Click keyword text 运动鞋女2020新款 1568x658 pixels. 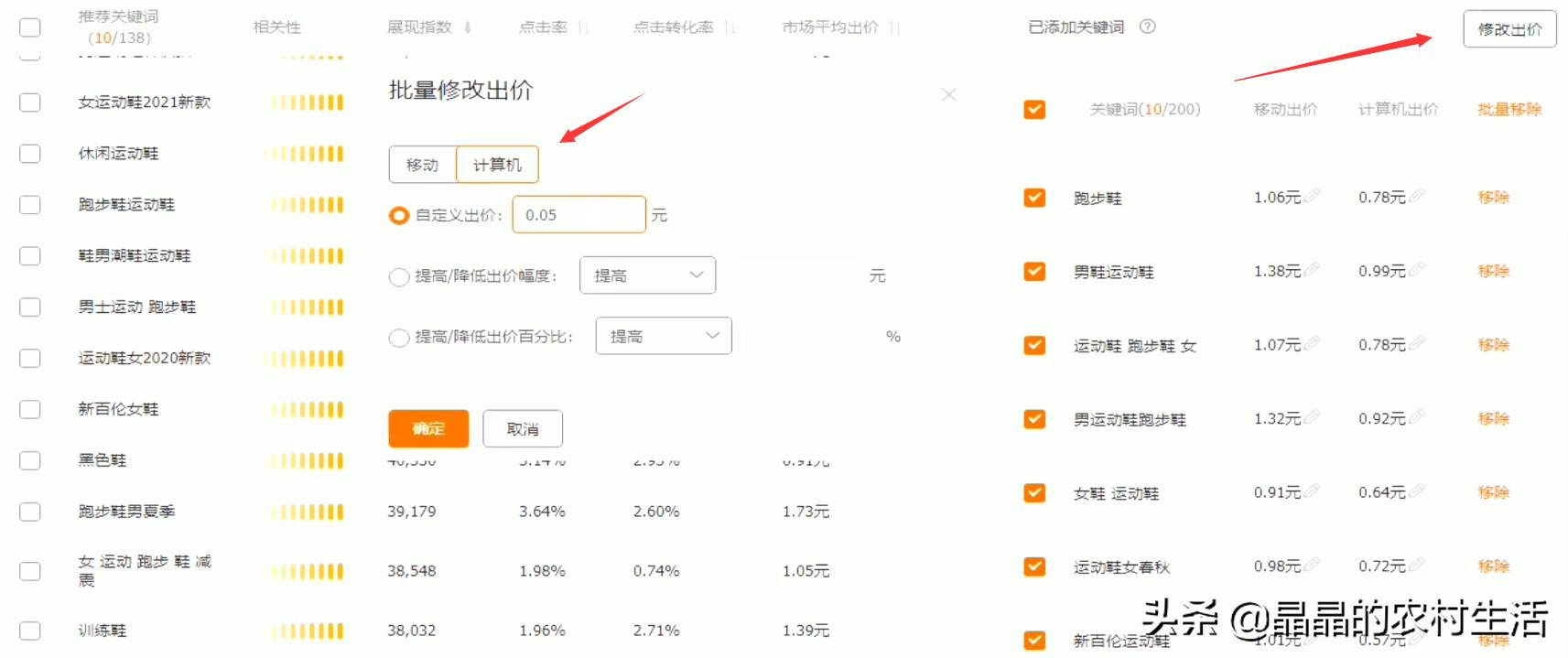point(145,358)
